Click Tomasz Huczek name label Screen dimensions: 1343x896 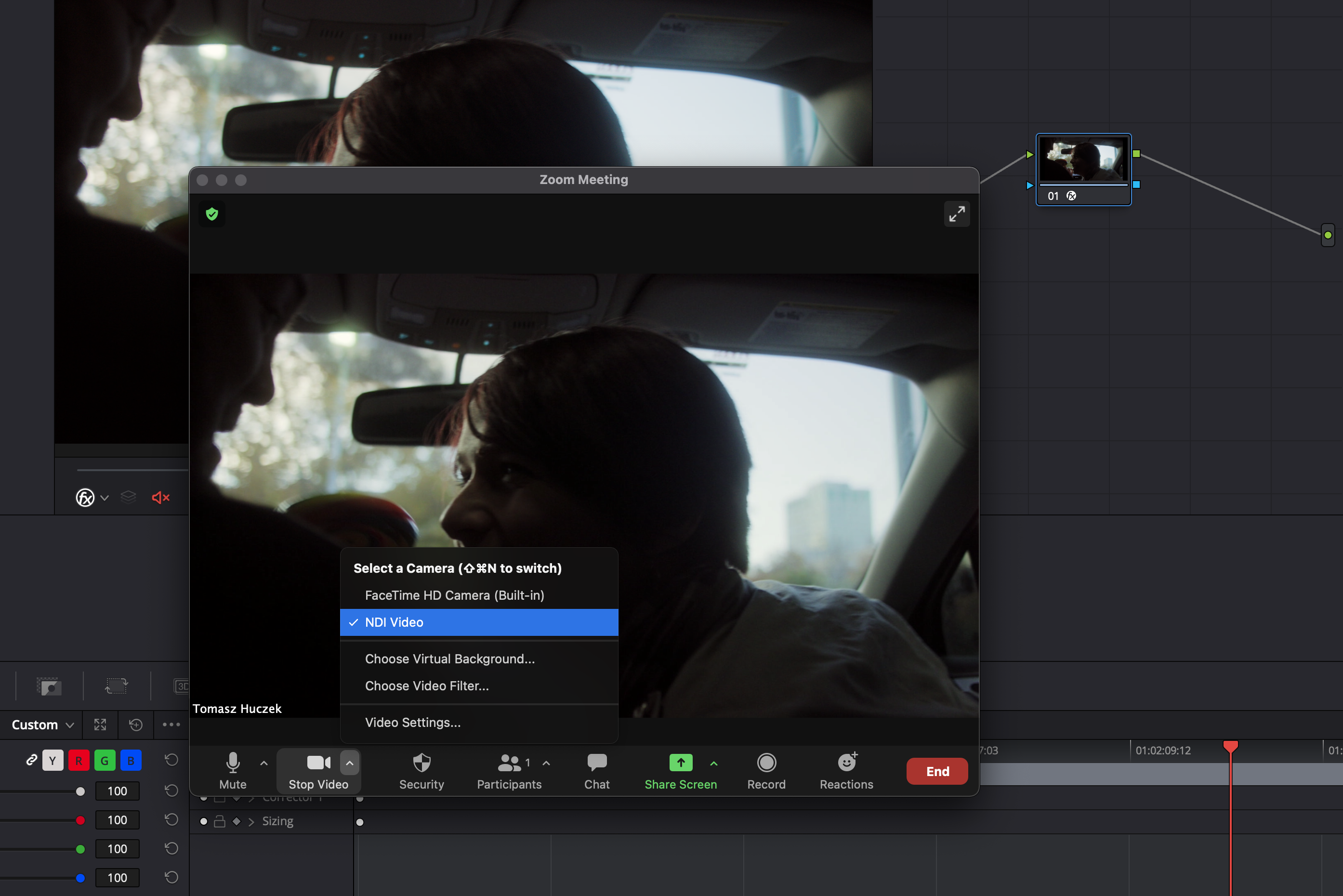(x=237, y=709)
